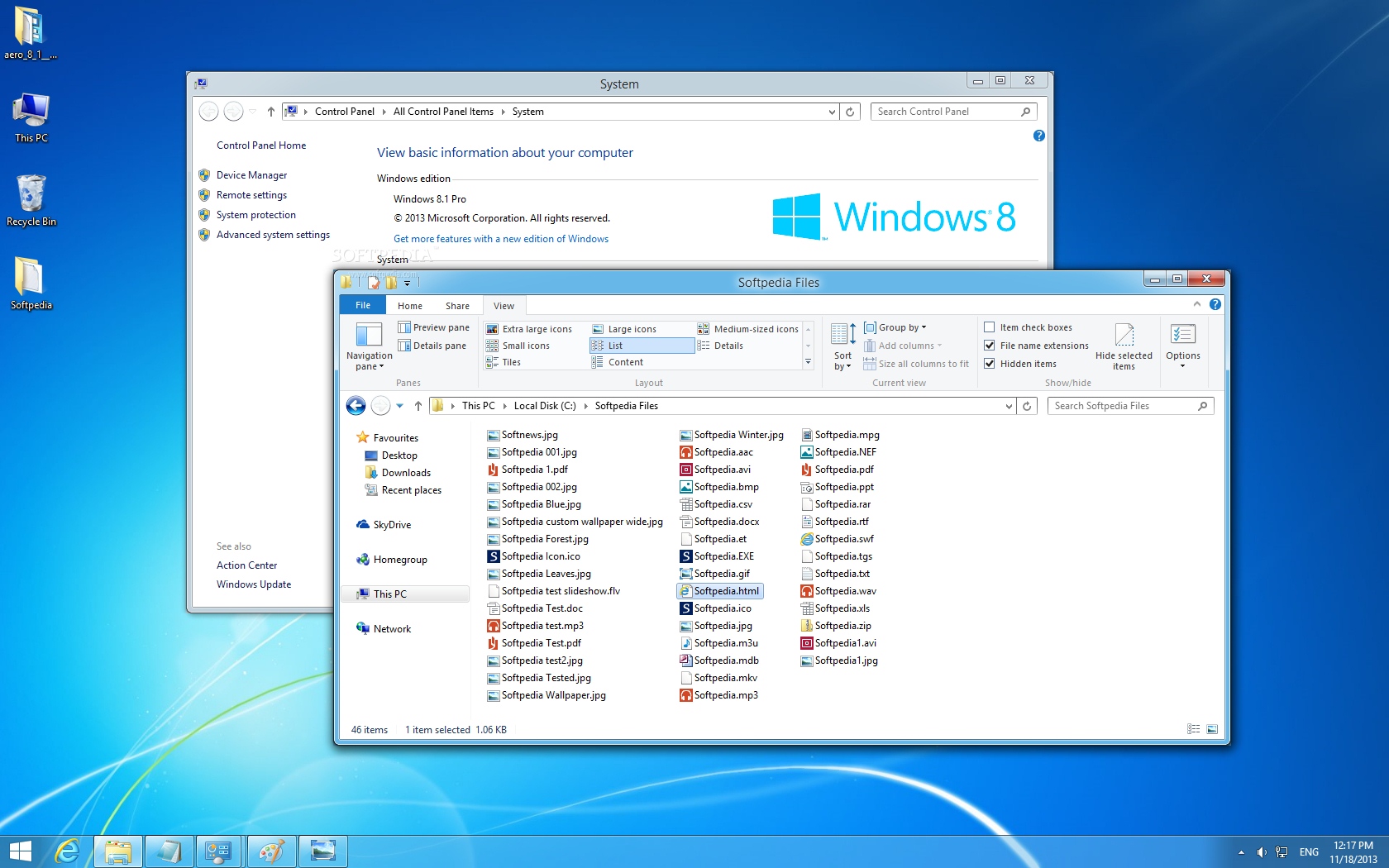
Task: Expand the Options dropdown arrow
Action: pos(1182,366)
